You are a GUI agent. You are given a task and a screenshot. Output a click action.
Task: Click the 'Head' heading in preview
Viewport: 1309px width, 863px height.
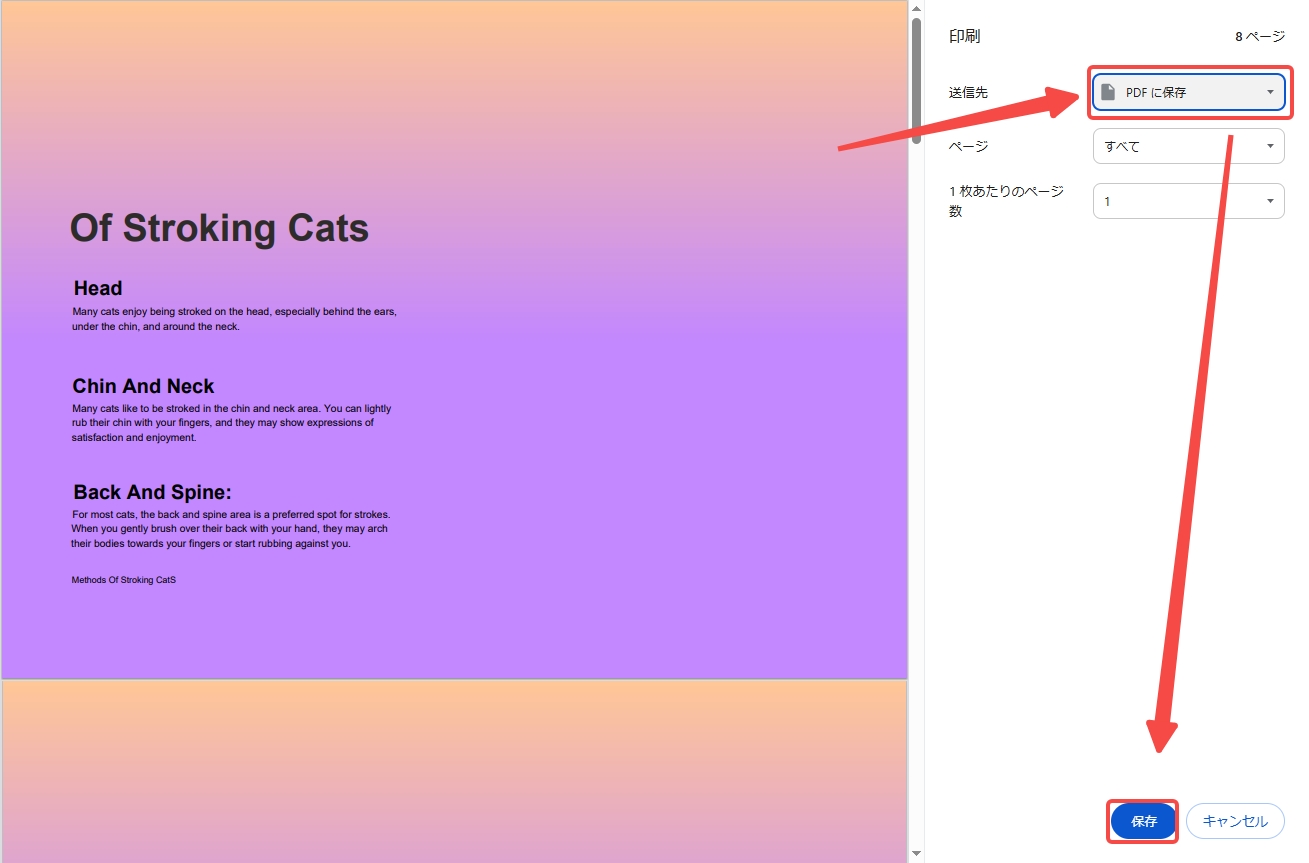point(98,288)
